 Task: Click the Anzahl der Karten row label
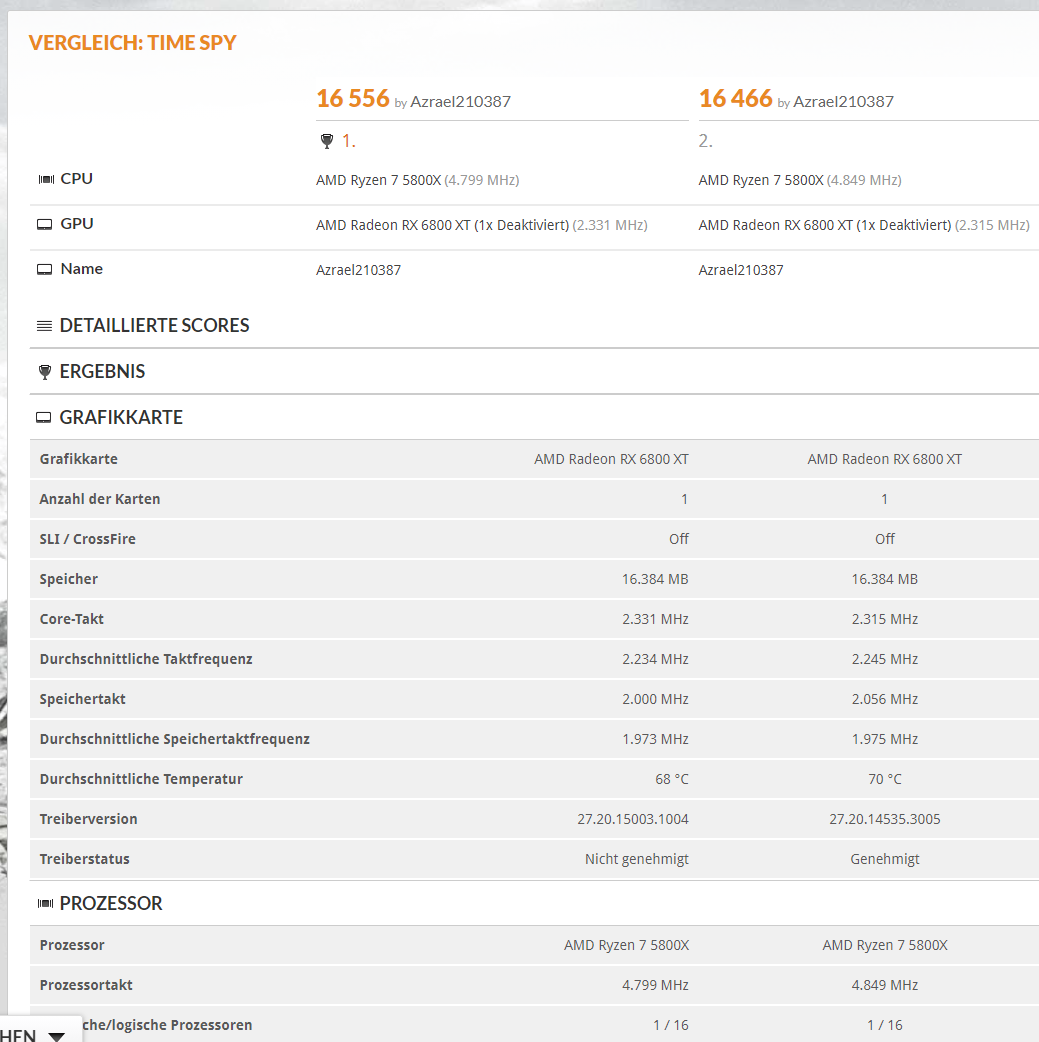coord(100,499)
